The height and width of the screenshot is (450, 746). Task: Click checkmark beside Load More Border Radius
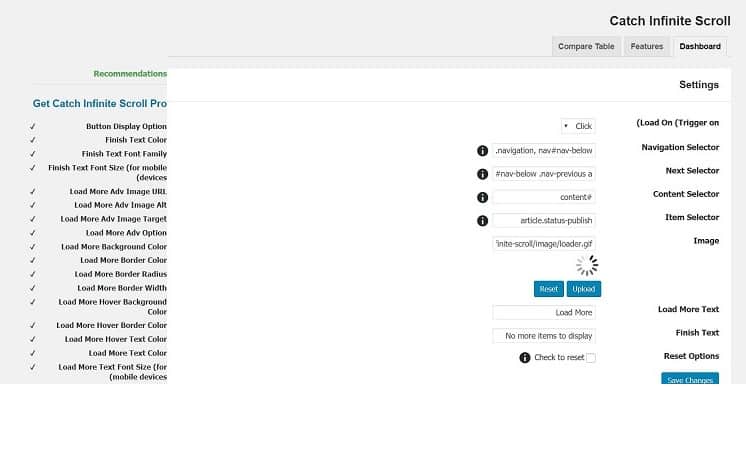click(32, 274)
